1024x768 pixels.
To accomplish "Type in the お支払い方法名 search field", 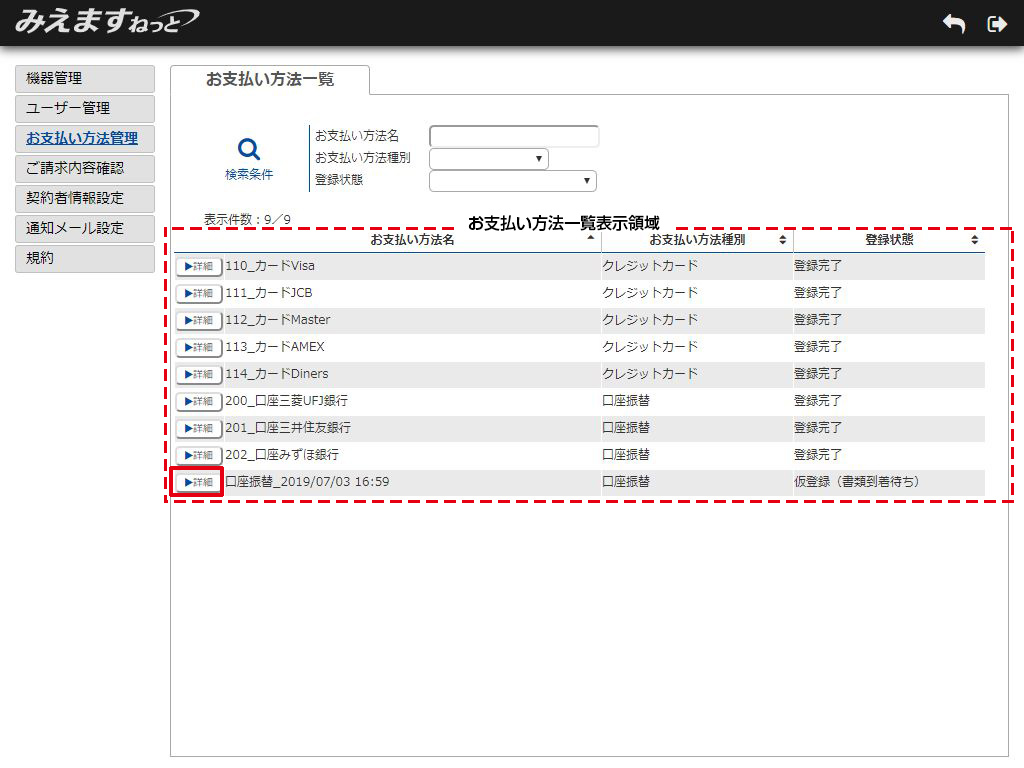I will click(514, 136).
